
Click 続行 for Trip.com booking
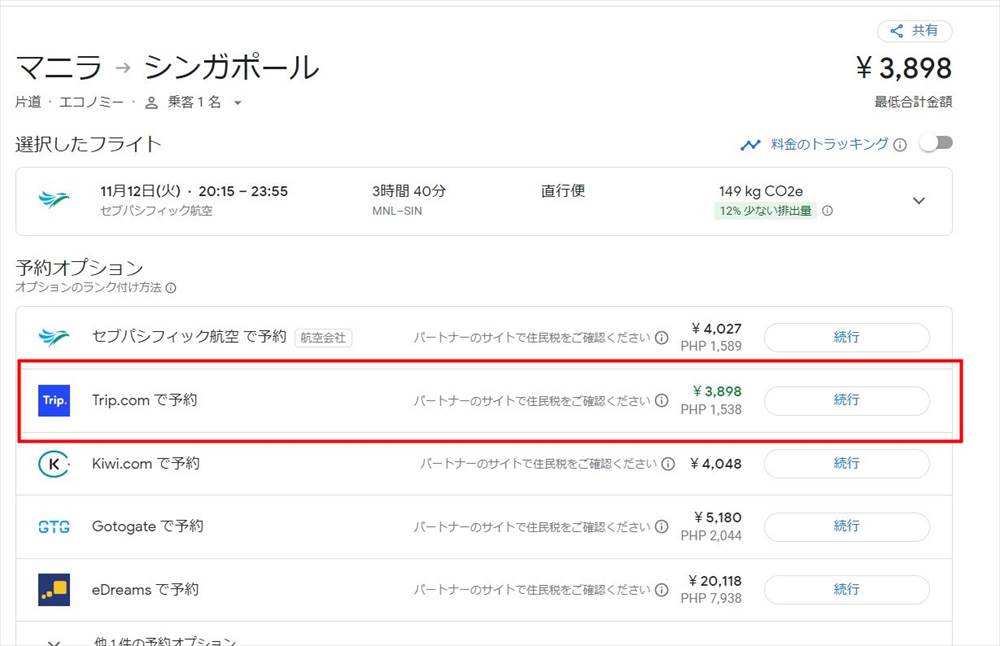[846, 400]
